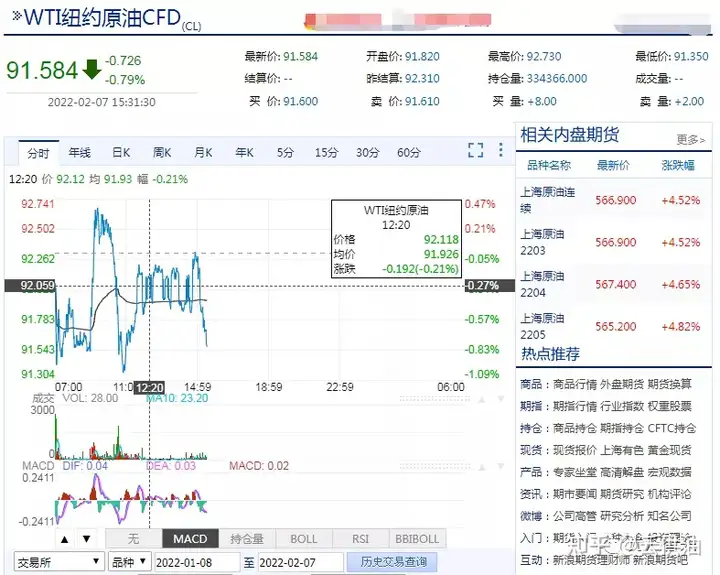This screenshot has width=720, height=575.
Task: Click the down triangle below the MACD chart
Action: click(x=86, y=539)
